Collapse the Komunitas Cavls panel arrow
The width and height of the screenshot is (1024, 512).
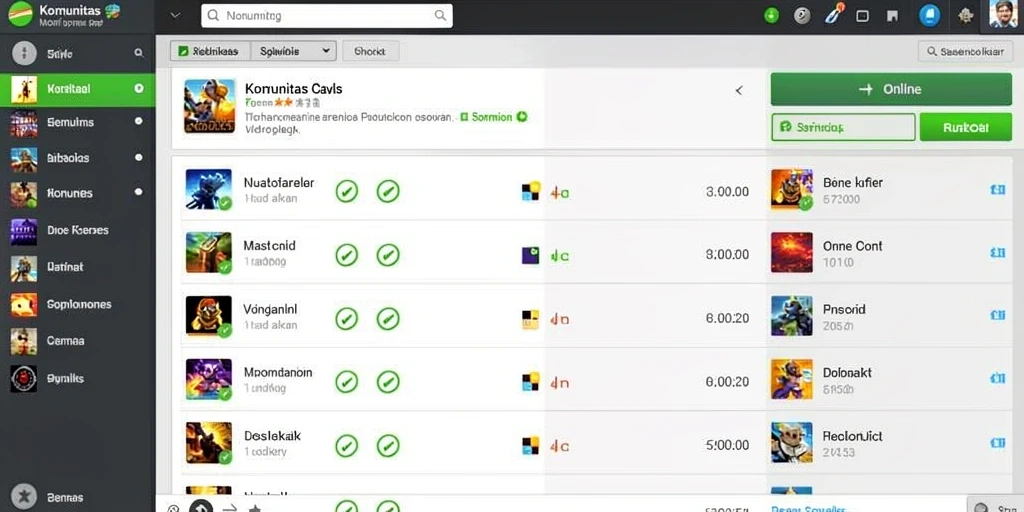point(739,91)
